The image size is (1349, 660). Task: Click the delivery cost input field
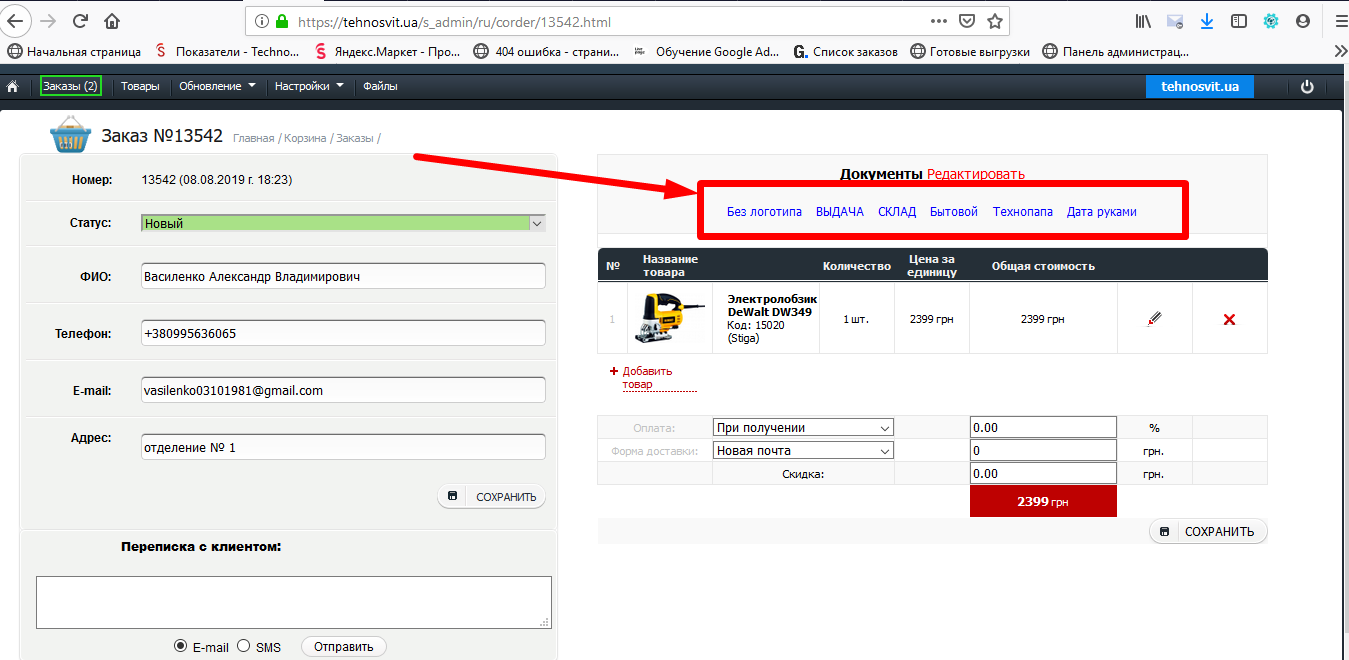pos(1043,451)
